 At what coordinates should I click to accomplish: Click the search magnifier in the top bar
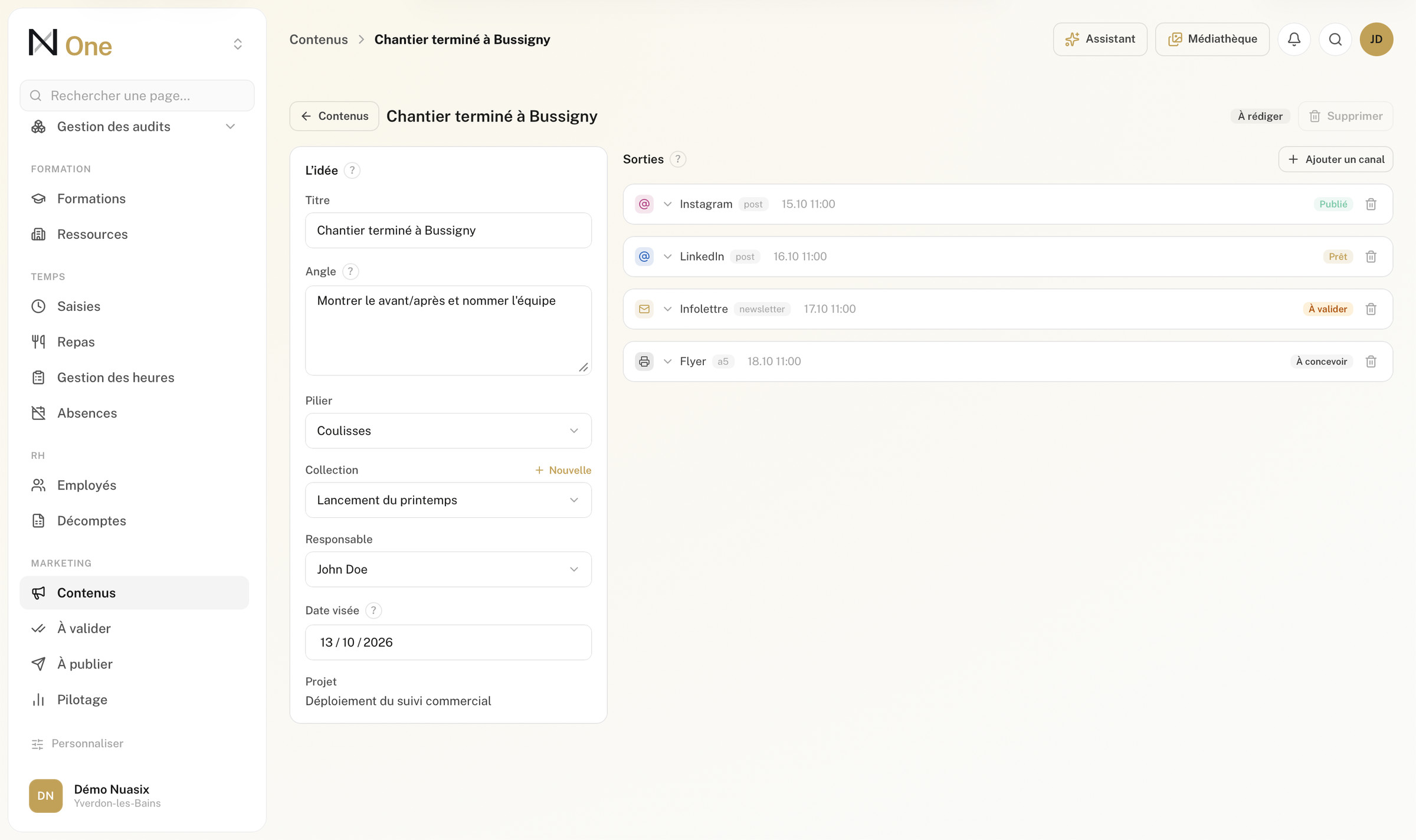[x=1335, y=39]
